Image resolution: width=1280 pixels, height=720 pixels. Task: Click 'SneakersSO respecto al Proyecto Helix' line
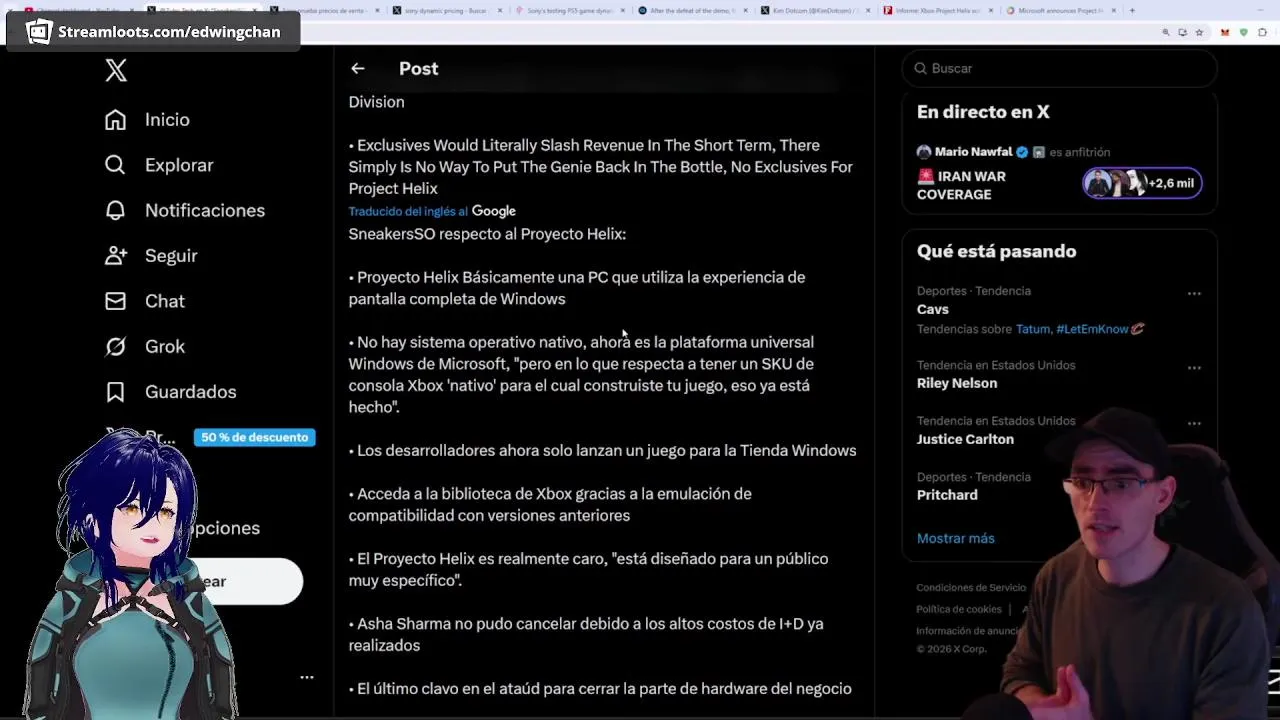pyautogui.click(x=487, y=234)
